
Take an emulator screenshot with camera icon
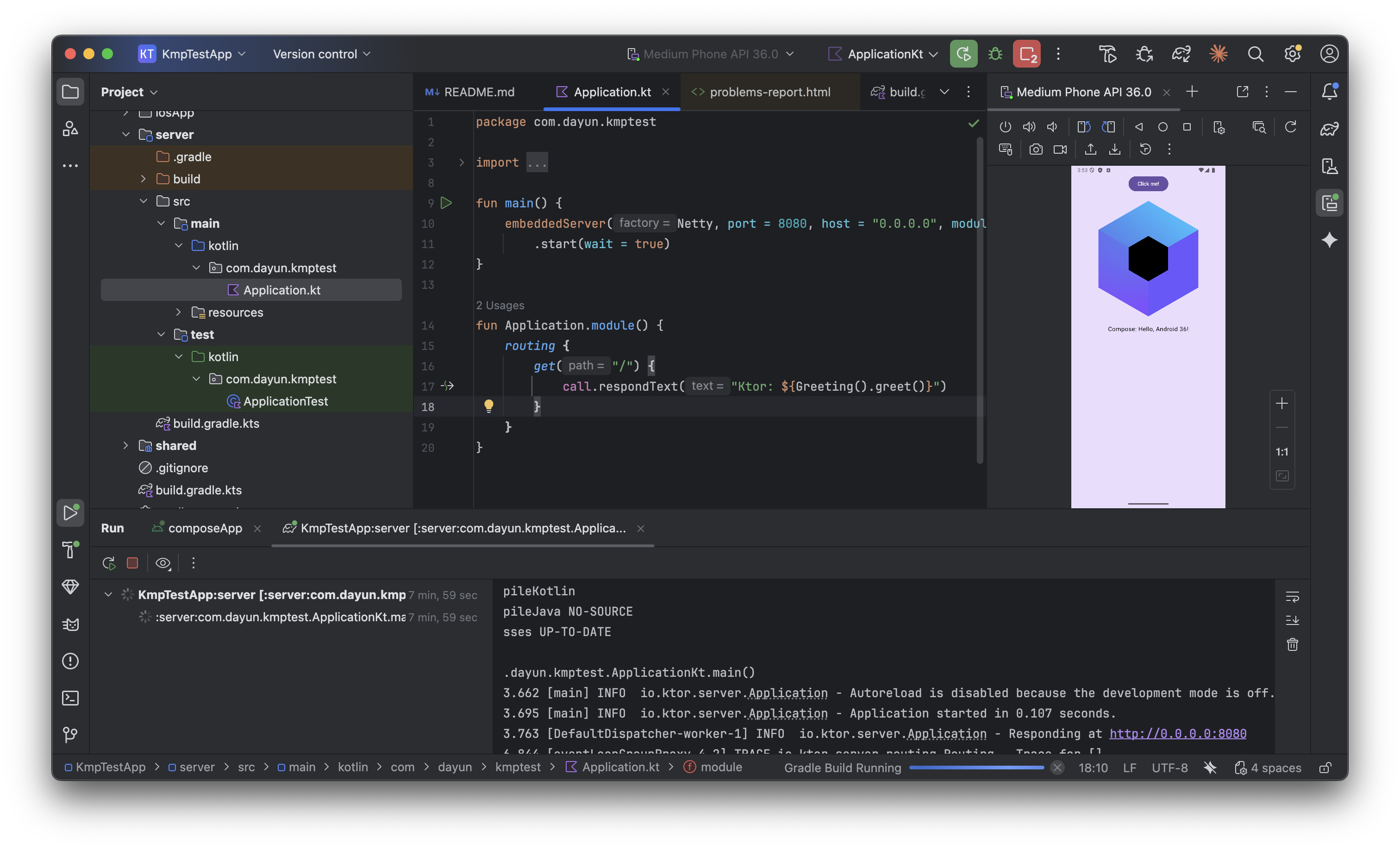pos(1035,150)
